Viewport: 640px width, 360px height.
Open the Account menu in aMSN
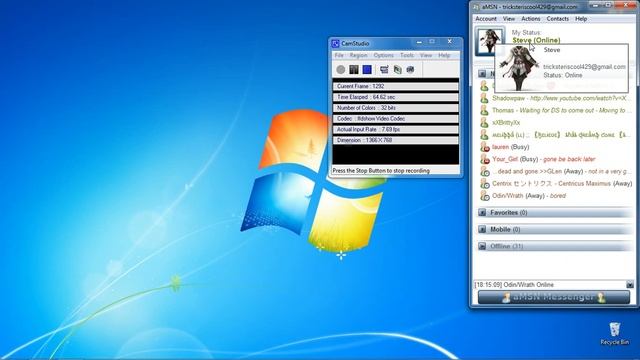click(486, 19)
